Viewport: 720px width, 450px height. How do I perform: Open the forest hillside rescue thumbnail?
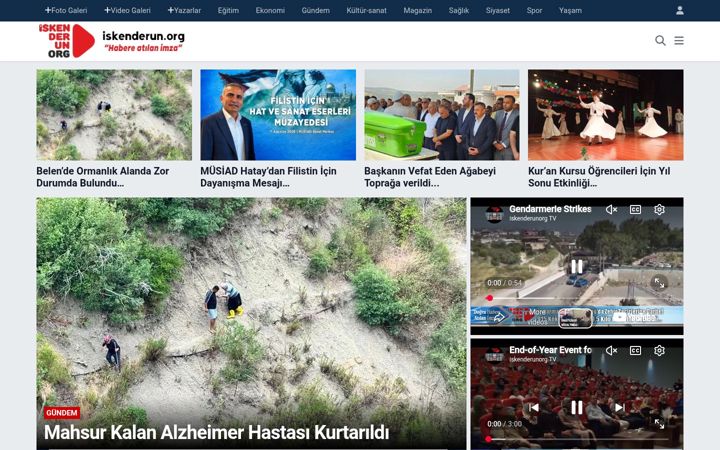pos(114,115)
